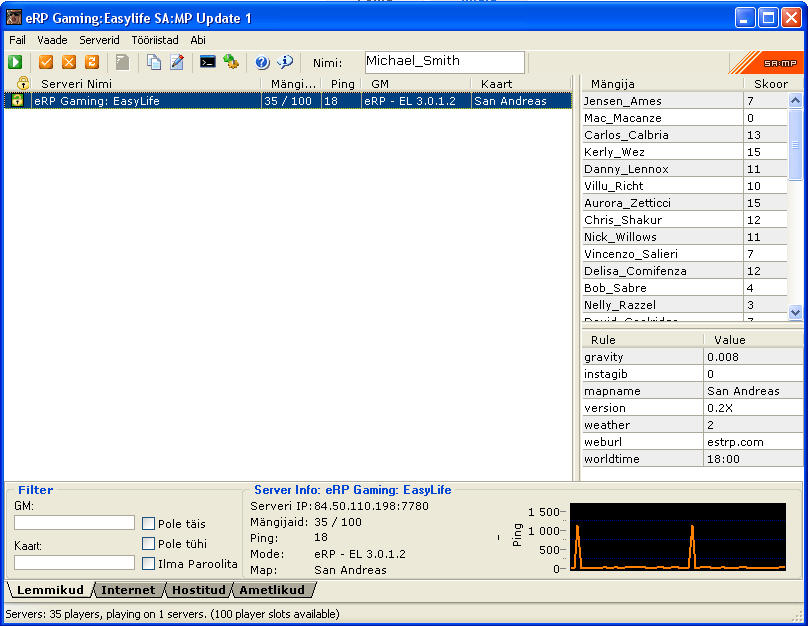Click the player list scroll up arrow
808x626 pixels.
(x=795, y=100)
